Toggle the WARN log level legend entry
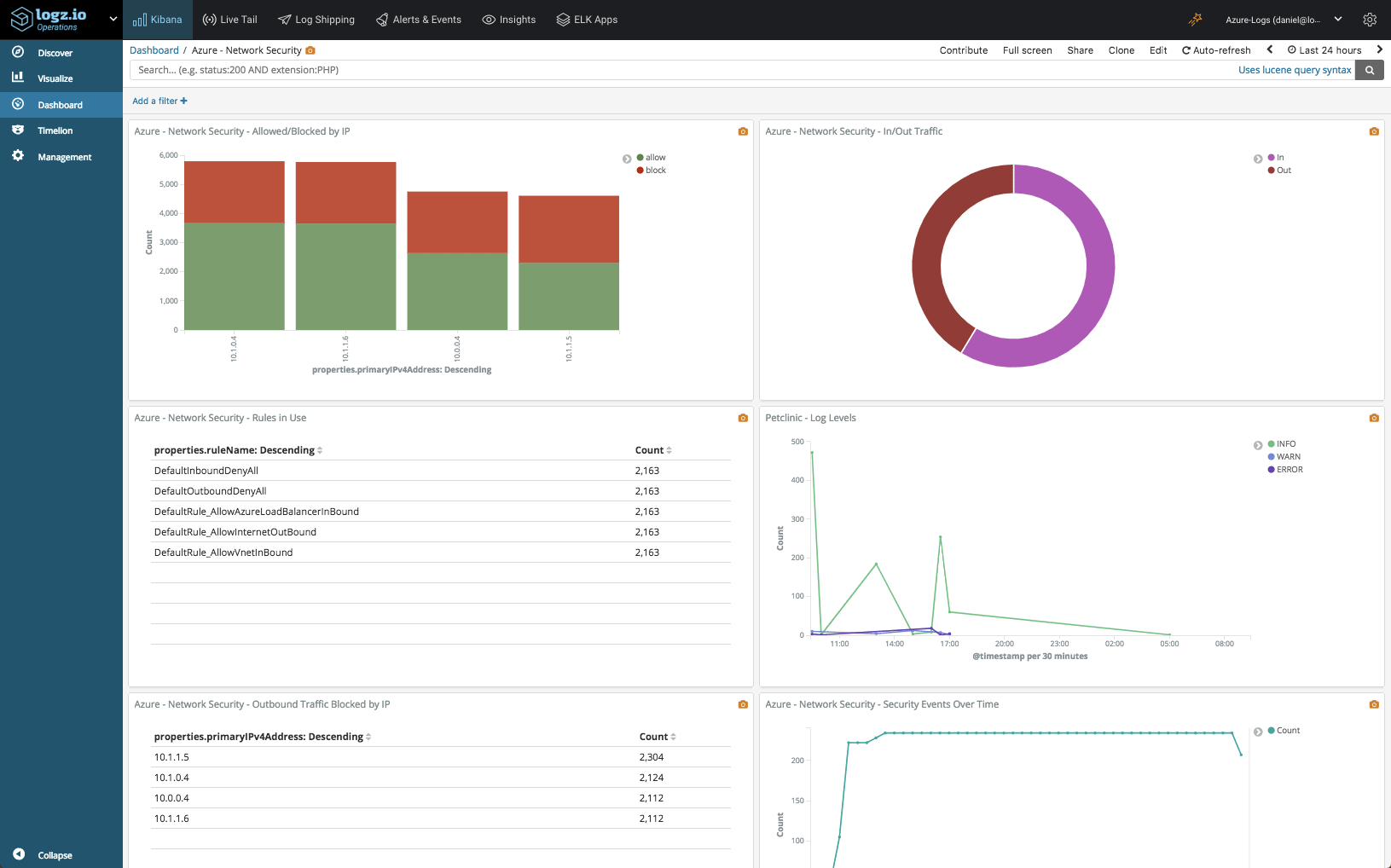Viewport: 1391px width, 868px height. click(x=1284, y=457)
